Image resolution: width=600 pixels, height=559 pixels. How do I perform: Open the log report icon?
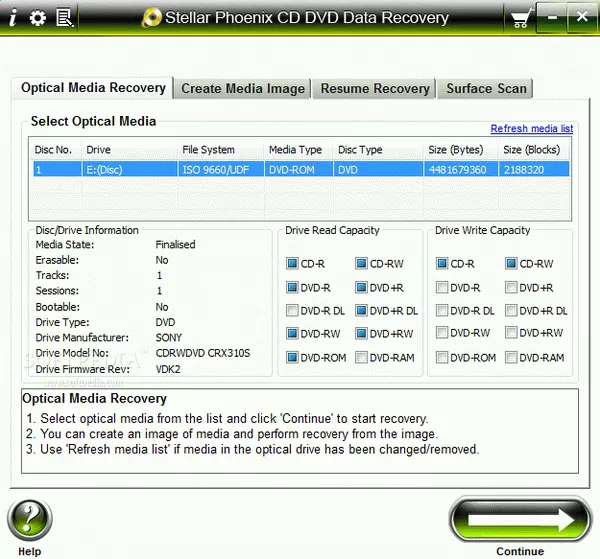[x=64, y=18]
